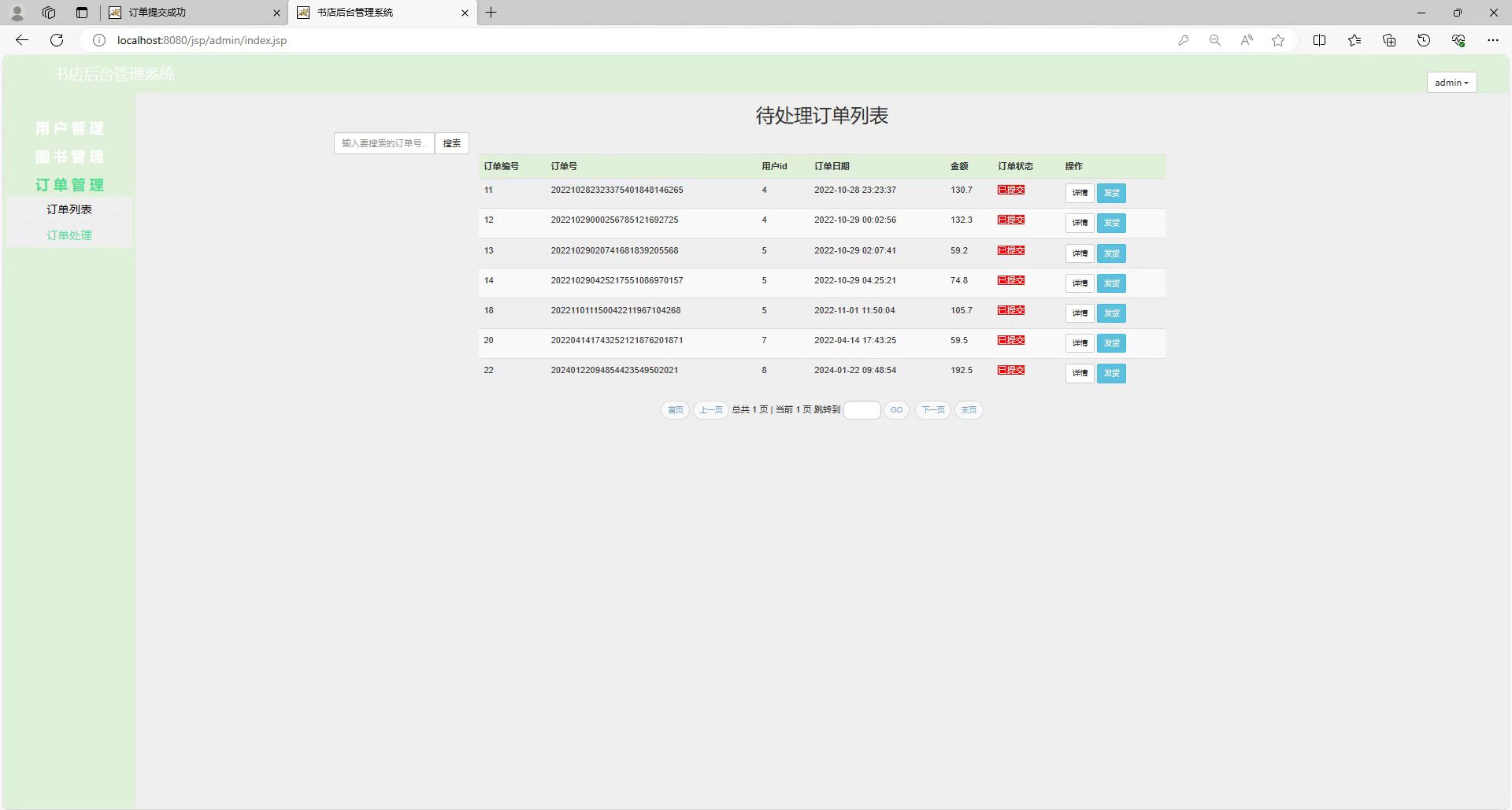Expand the admin account dropdown
The image size is (1512, 810).
(x=1451, y=83)
